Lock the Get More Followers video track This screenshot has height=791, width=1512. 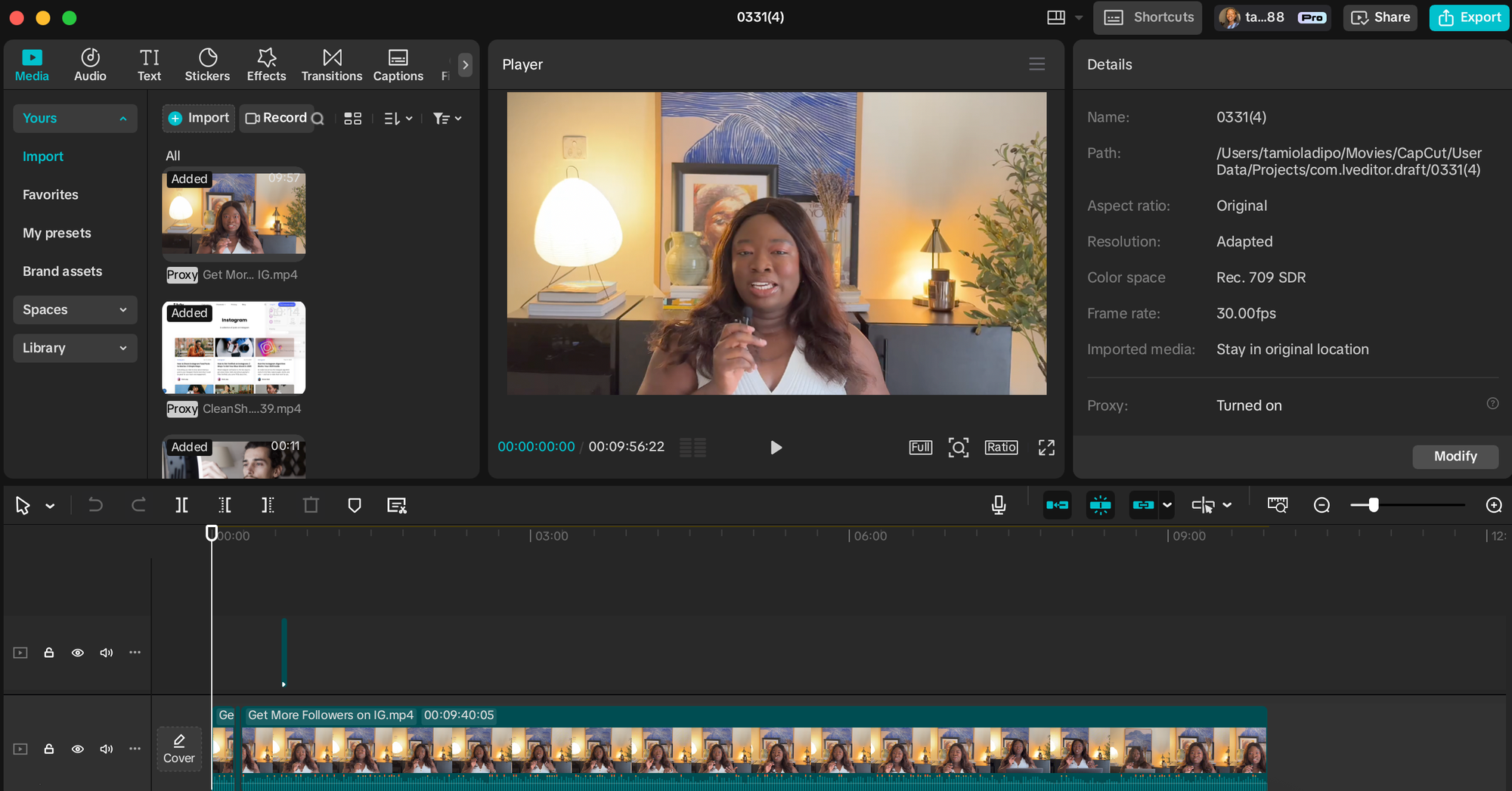coord(49,749)
